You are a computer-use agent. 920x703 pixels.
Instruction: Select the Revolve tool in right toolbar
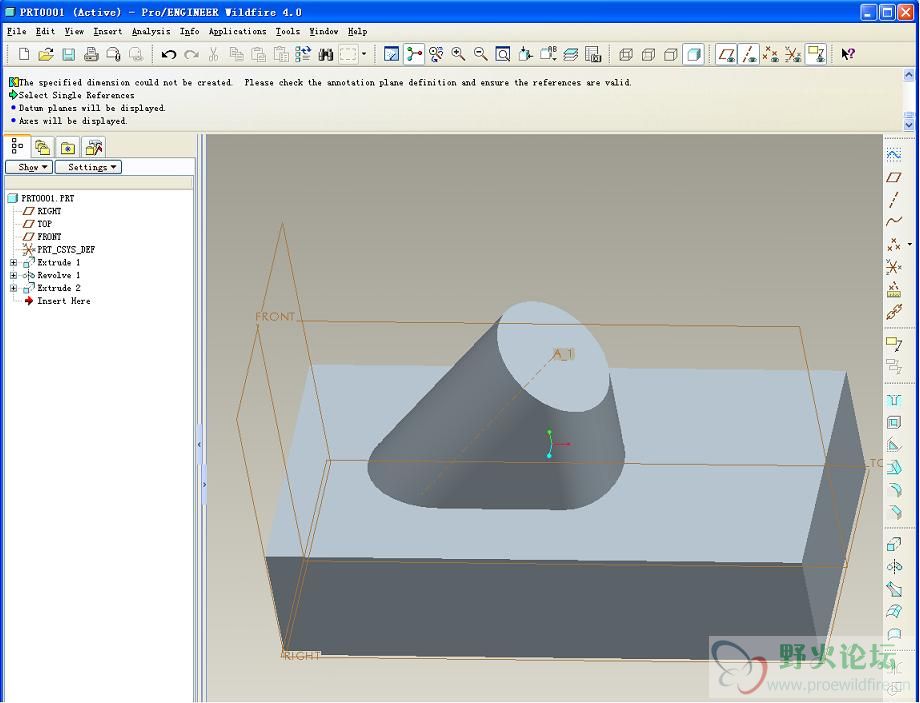point(894,567)
